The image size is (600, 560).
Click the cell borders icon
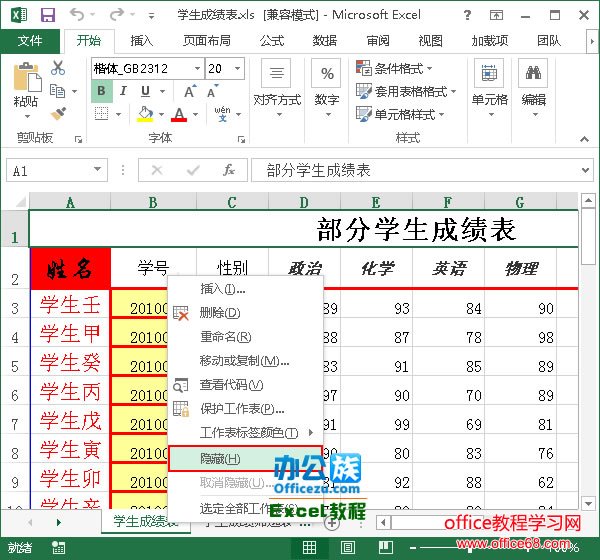[x=101, y=114]
